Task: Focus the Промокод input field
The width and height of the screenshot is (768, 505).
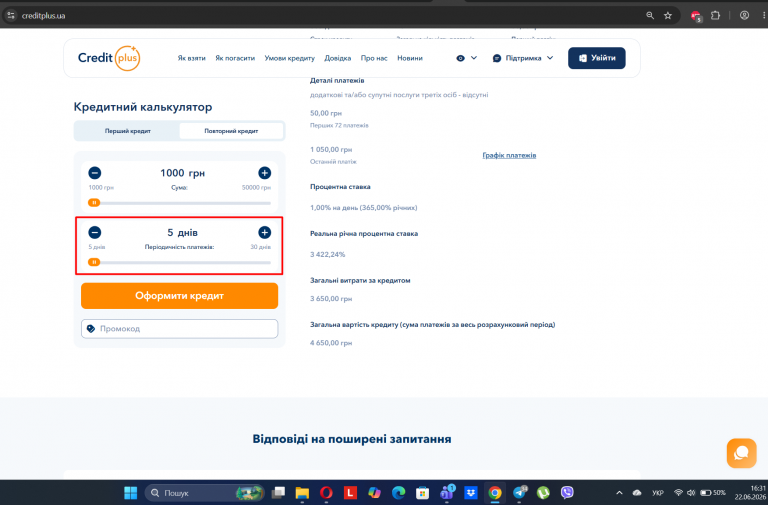Action: click(179, 329)
